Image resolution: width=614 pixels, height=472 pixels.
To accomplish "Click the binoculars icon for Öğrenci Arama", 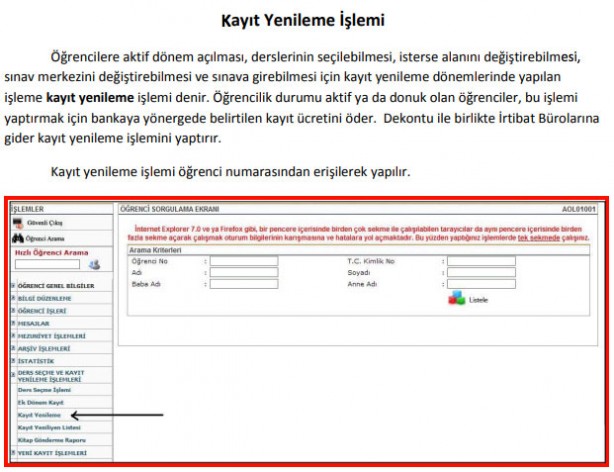I will 18,238.
